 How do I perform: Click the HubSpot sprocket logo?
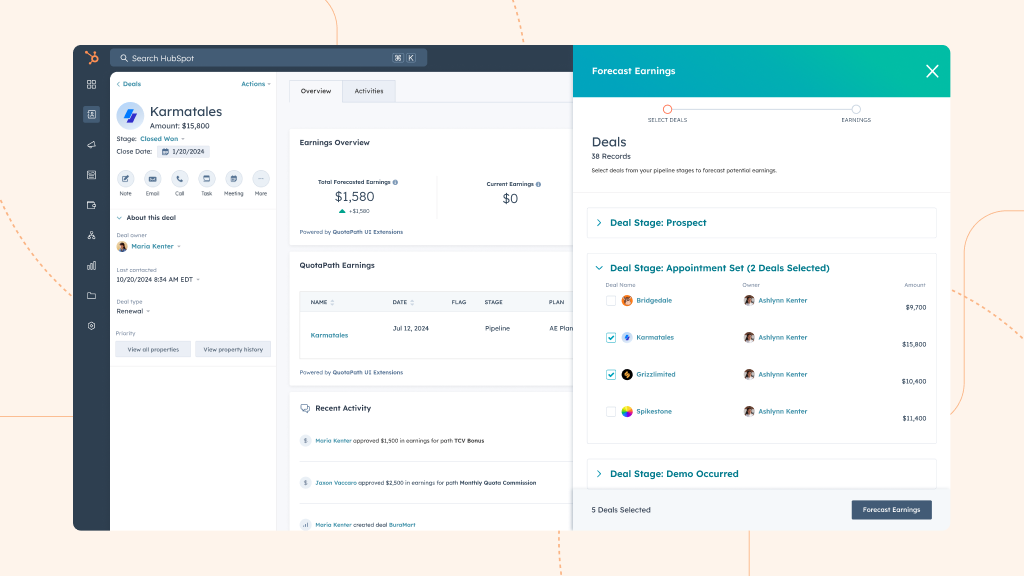92,57
